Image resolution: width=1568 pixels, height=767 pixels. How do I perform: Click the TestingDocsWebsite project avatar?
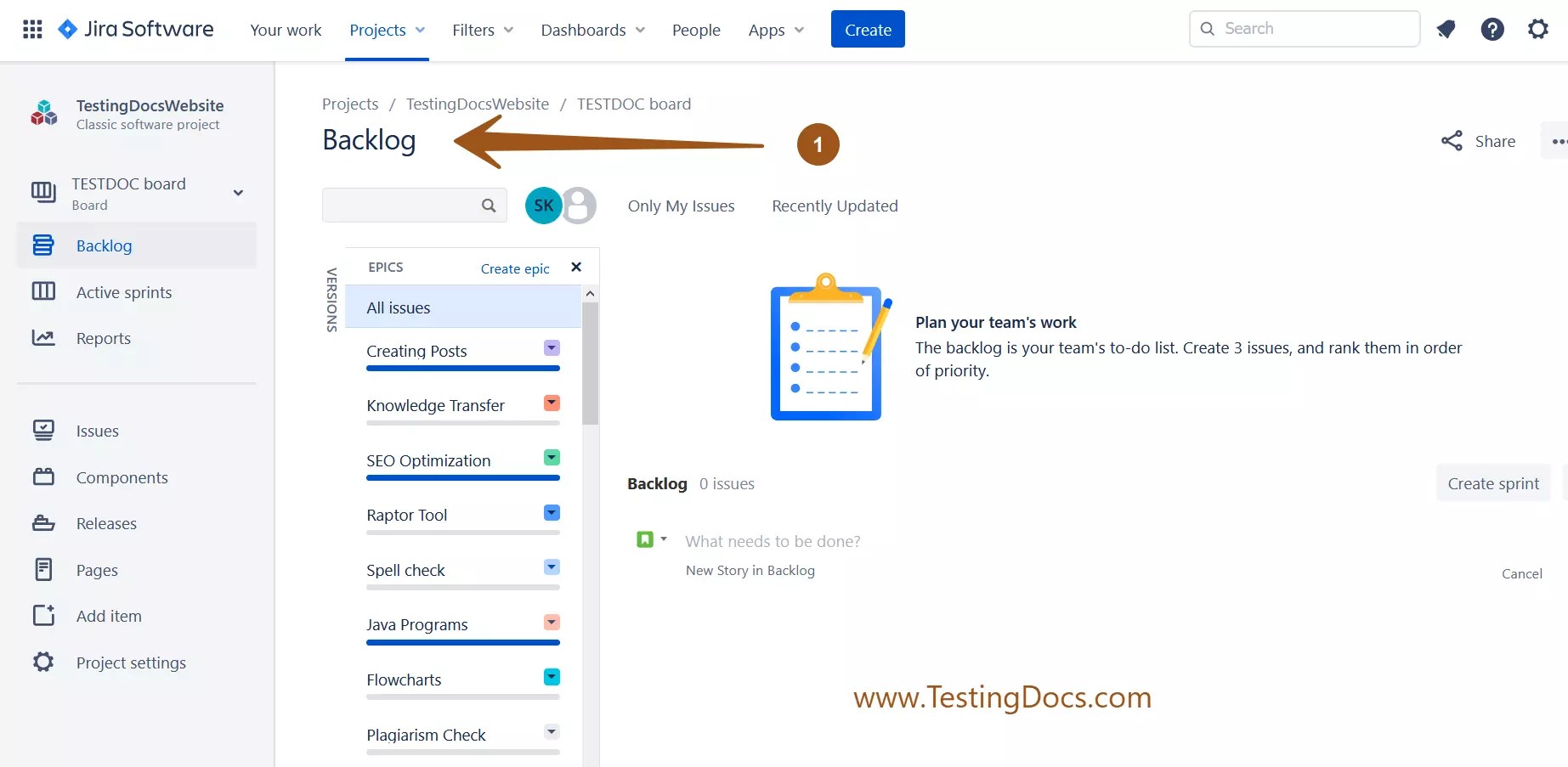coord(44,113)
